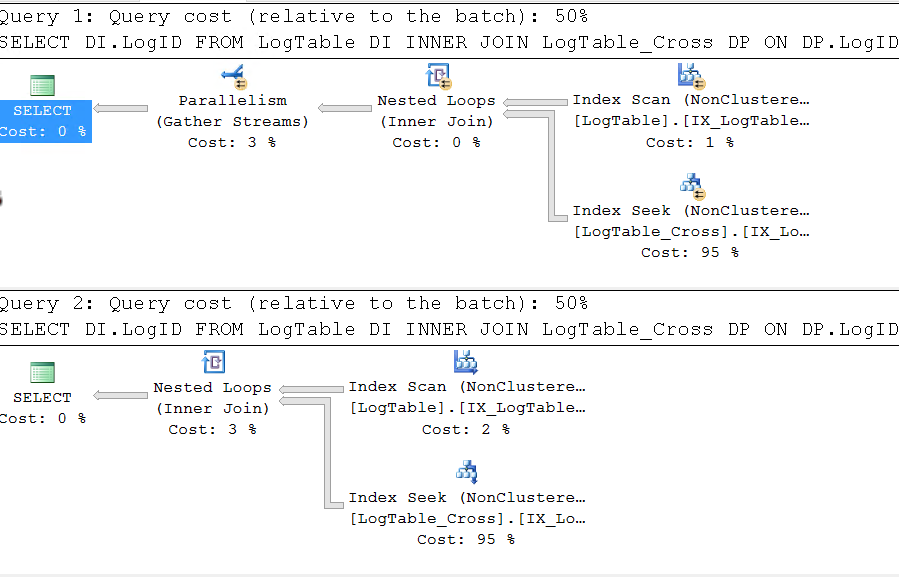This screenshot has height=577, width=899.
Task: Click the Nested Loops (Inner Join) icon in Query 2
Action: [x=212, y=361]
